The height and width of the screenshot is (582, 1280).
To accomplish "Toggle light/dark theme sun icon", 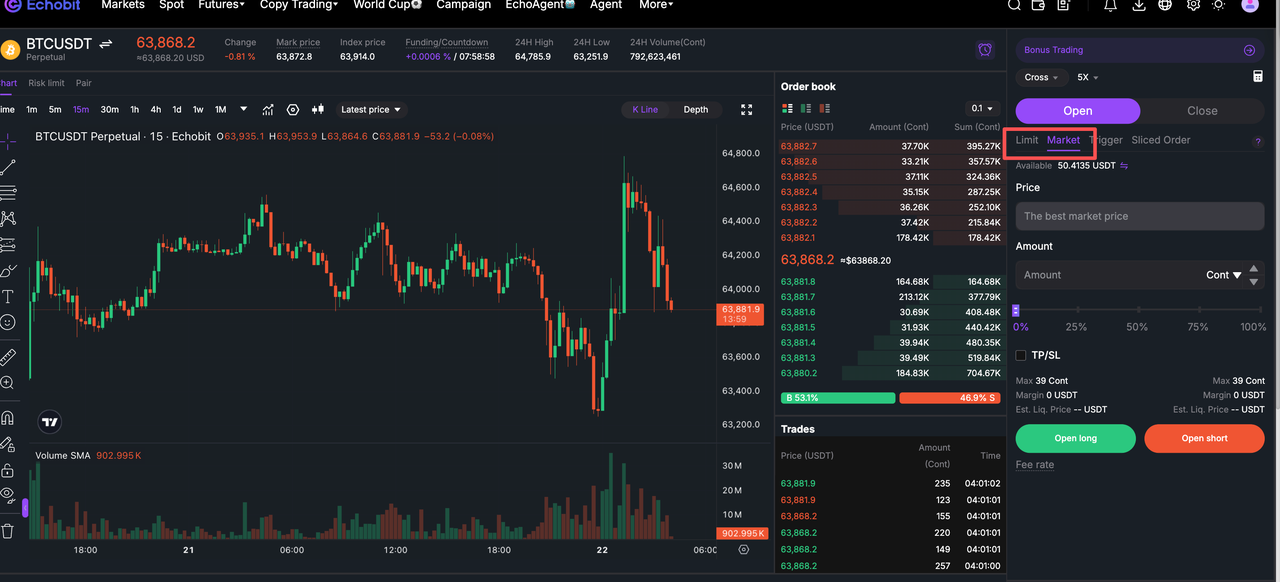I will coord(1219,5).
